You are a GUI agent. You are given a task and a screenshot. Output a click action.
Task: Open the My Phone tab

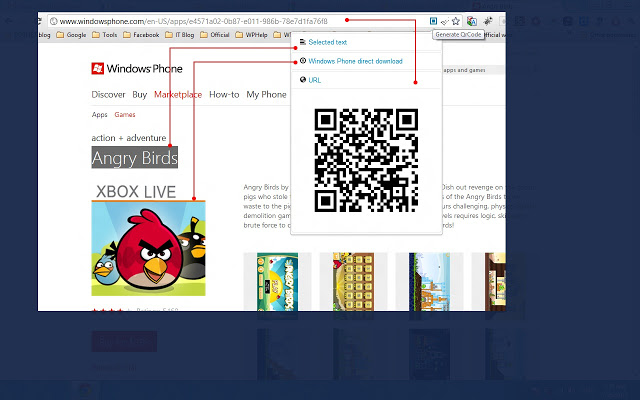pos(266,95)
